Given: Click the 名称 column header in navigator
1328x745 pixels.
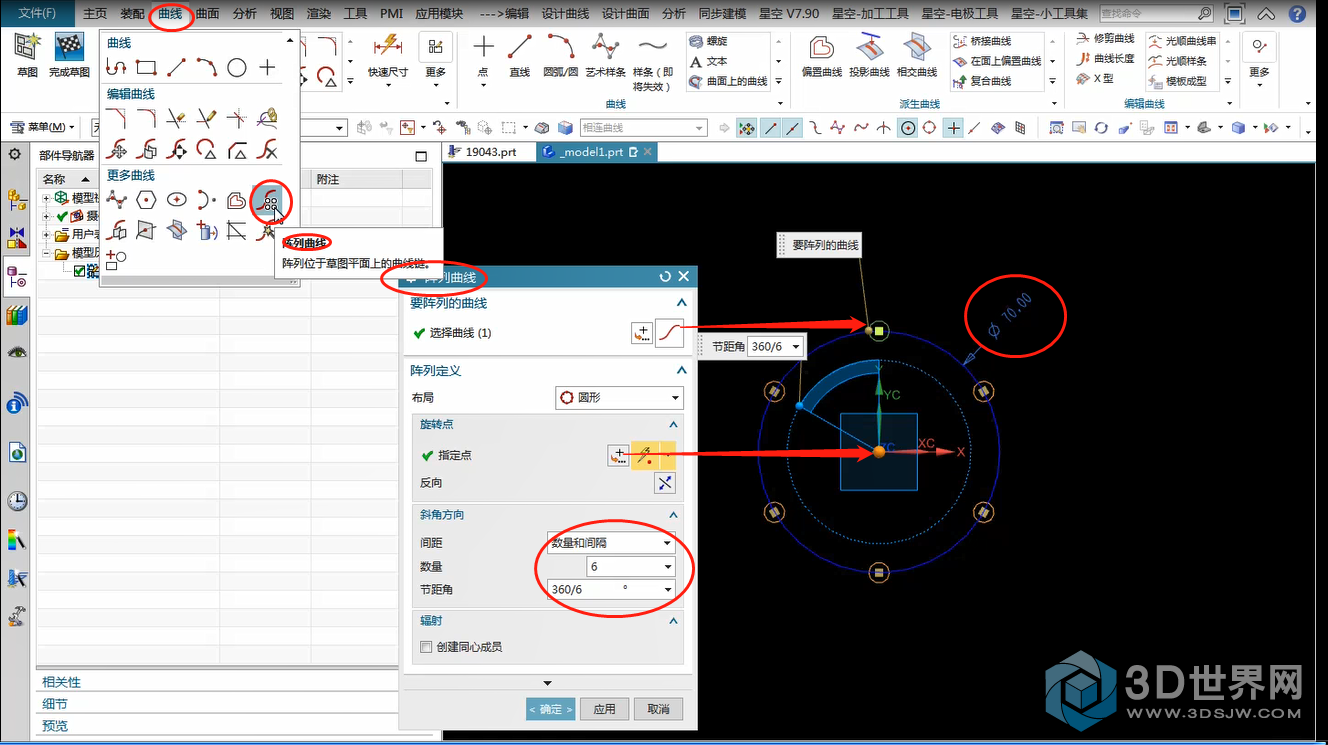Looking at the screenshot, I should click(x=66, y=179).
